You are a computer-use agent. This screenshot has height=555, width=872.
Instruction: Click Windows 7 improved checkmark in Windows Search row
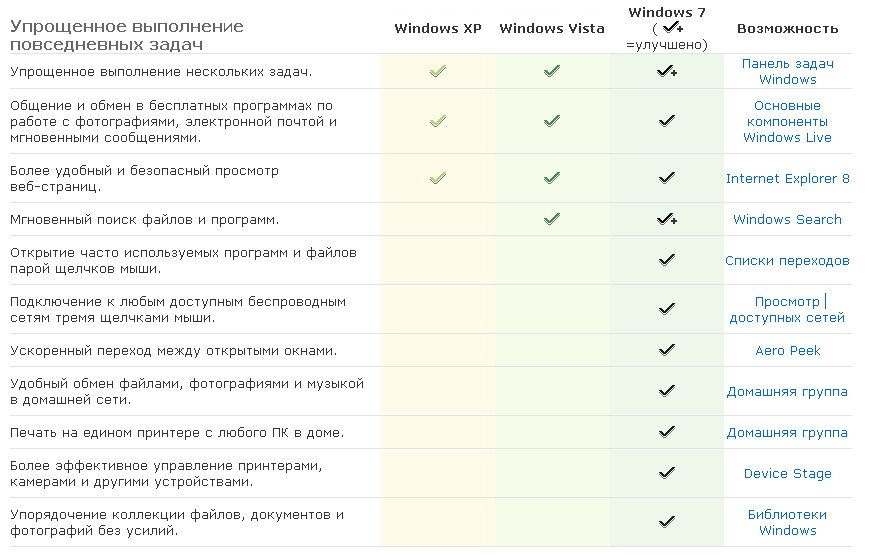(666, 219)
